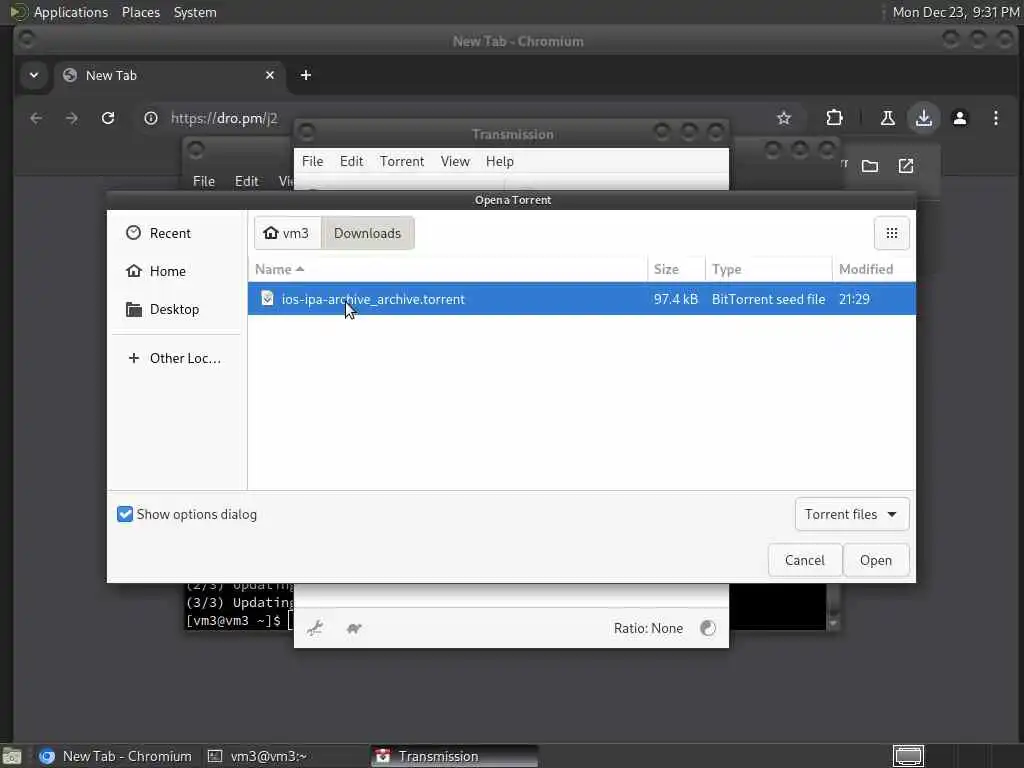Viewport: 1024px width, 768px height.
Task: Open Chromium downloads icon
Action: [923, 118]
